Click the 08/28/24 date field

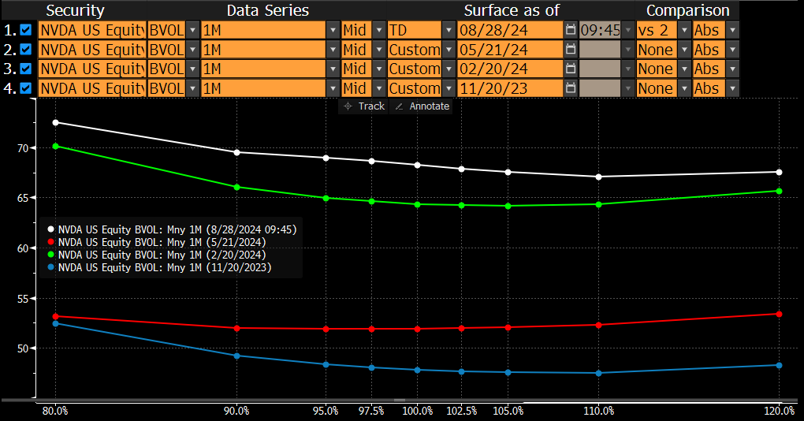click(510, 30)
